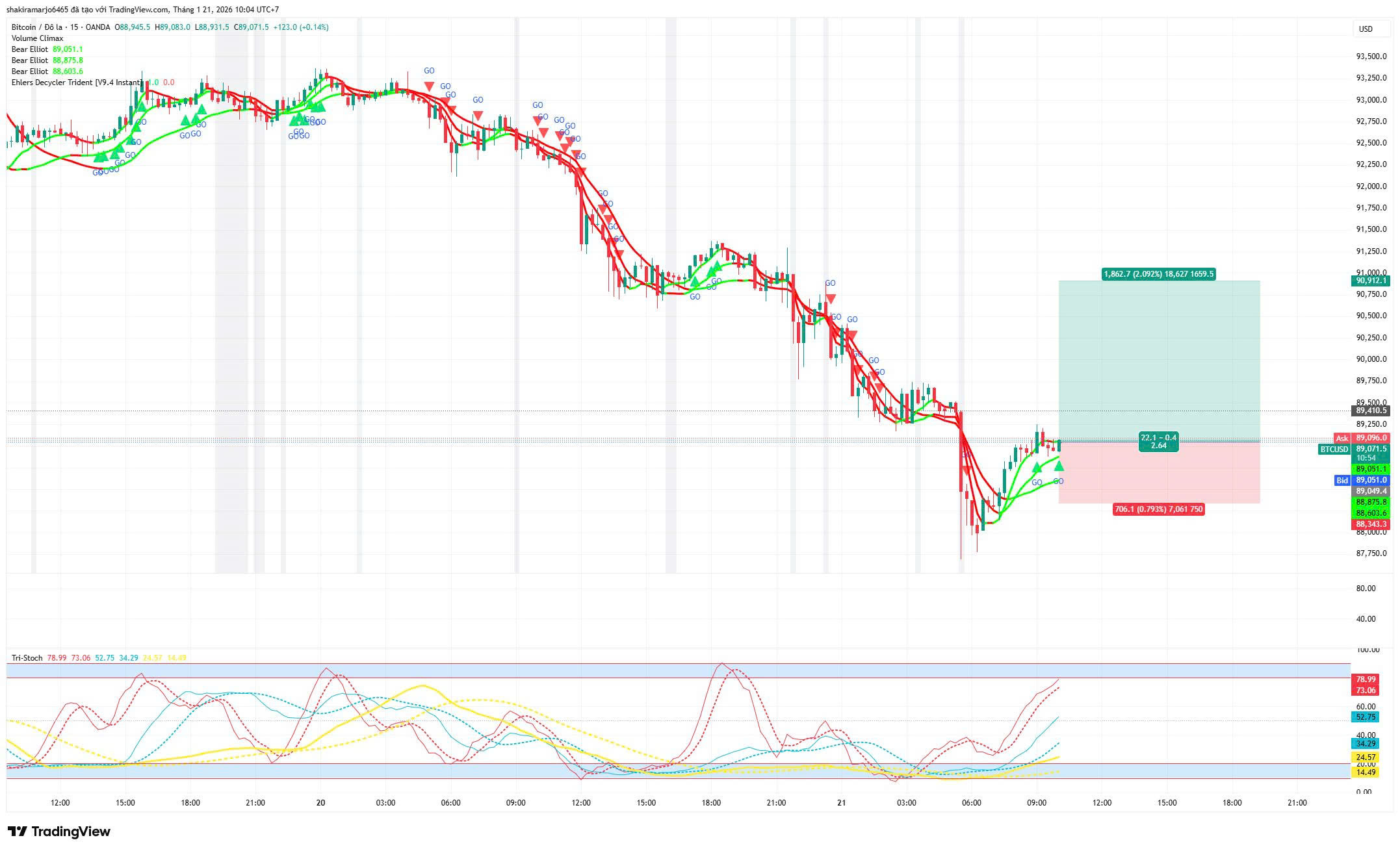
Task: Select the Tri-Stoch indicator legend title
Action: coord(27,658)
